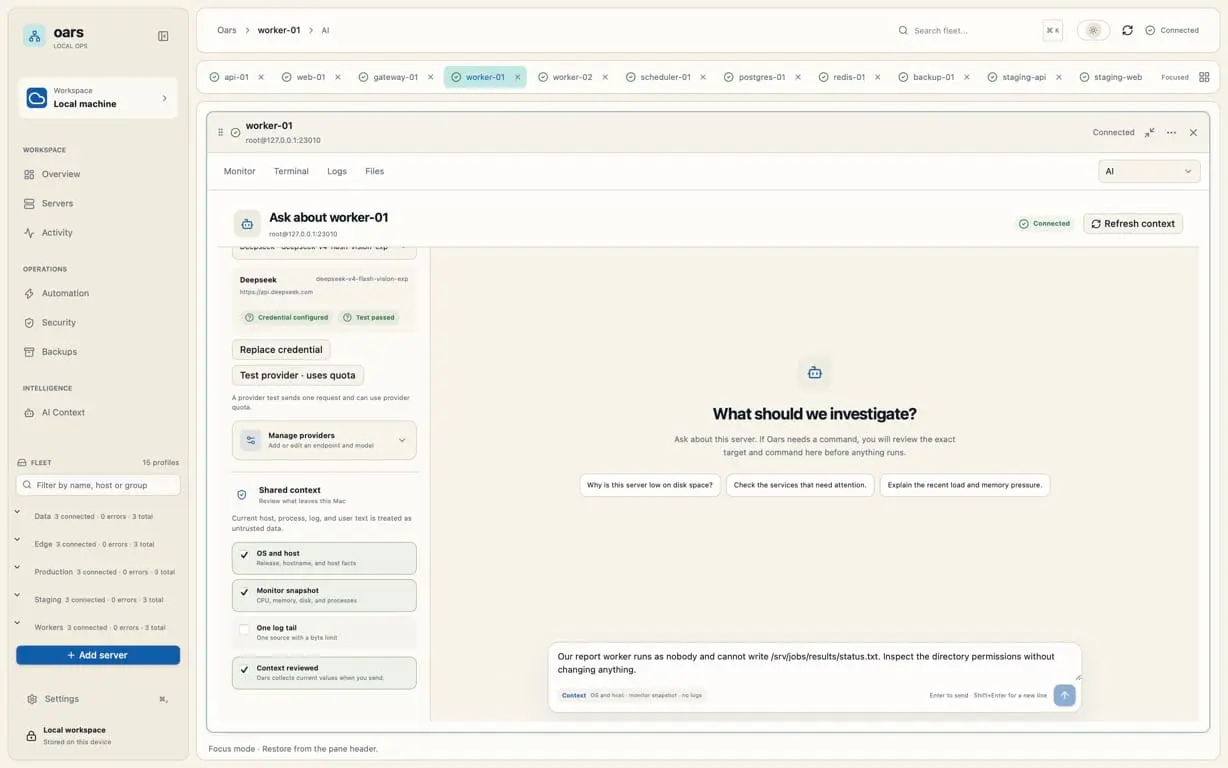
Task: Choose "Explain the recent load and memory pressure."
Action: tap(965, 485)
